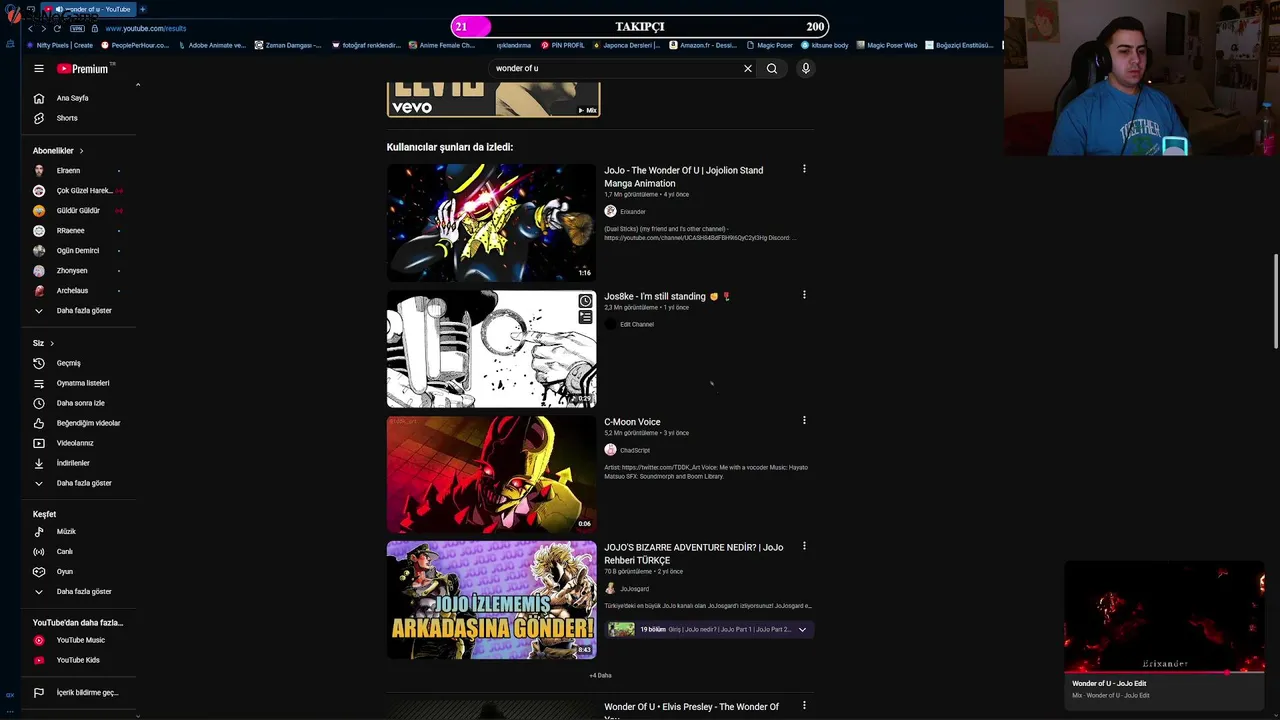Expand the 19 bölüm chapters dropdown

[x=802, y=630]
